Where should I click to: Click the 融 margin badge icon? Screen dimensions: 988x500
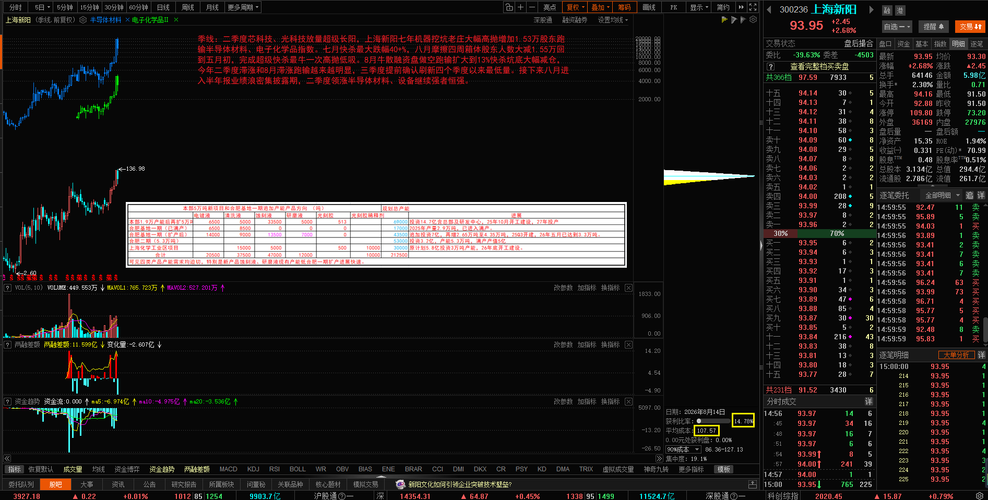887,10
